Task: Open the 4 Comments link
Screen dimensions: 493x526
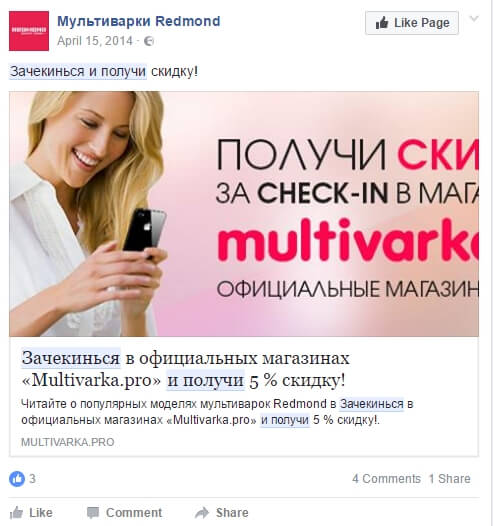Action: point(386,478)
